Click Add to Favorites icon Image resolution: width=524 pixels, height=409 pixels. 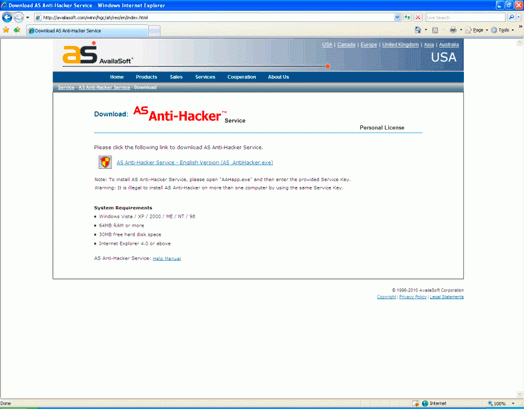(17, 30)
